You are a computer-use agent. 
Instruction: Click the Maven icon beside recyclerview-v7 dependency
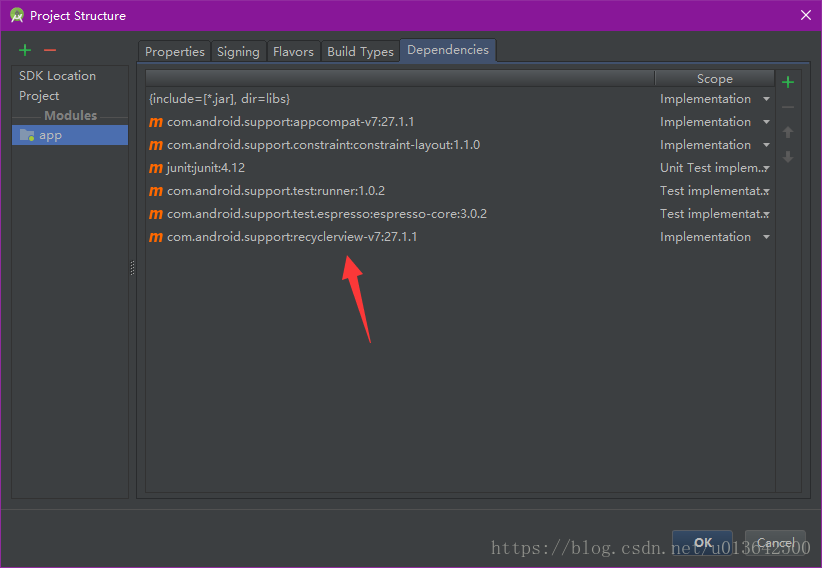click(x=156, y=238)
